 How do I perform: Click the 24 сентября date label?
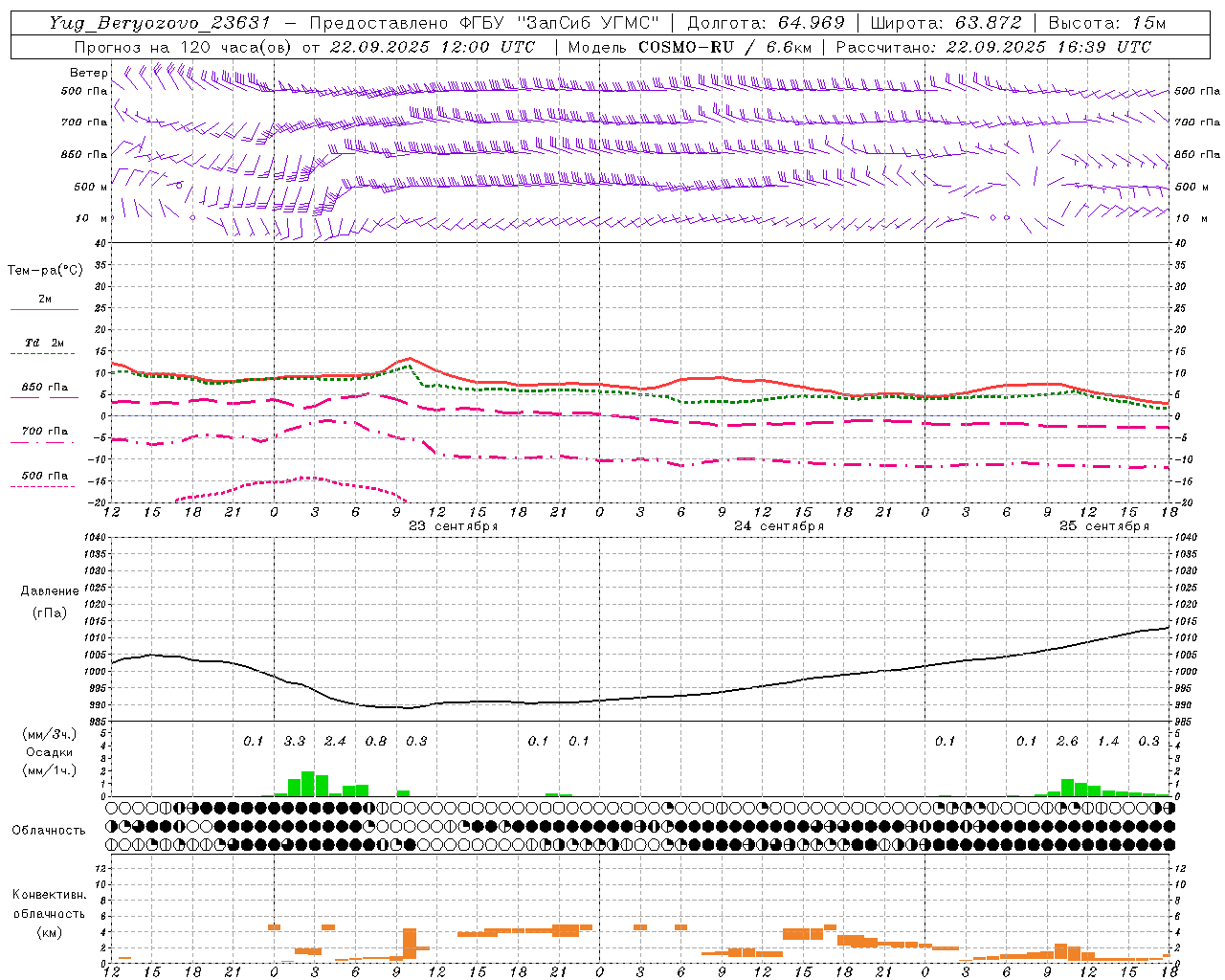pyautogui.click(x=778, y=526)
